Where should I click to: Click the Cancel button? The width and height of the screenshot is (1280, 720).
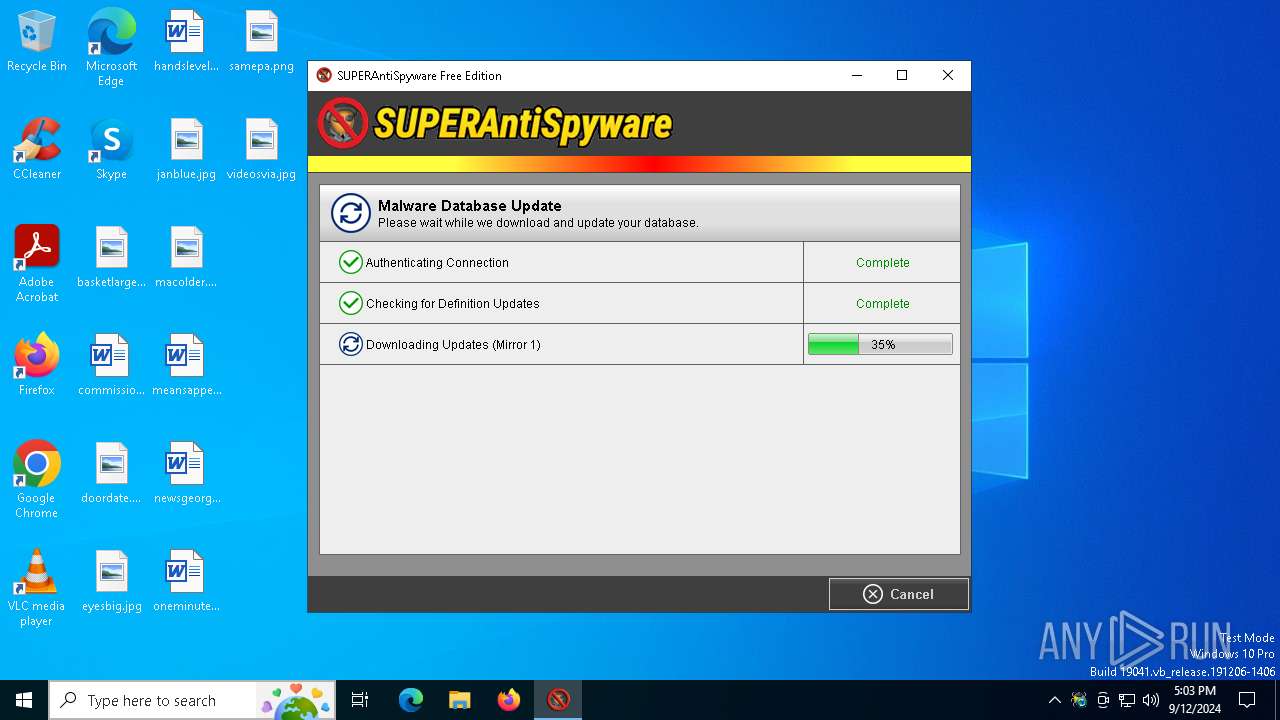tap(898, 594)
